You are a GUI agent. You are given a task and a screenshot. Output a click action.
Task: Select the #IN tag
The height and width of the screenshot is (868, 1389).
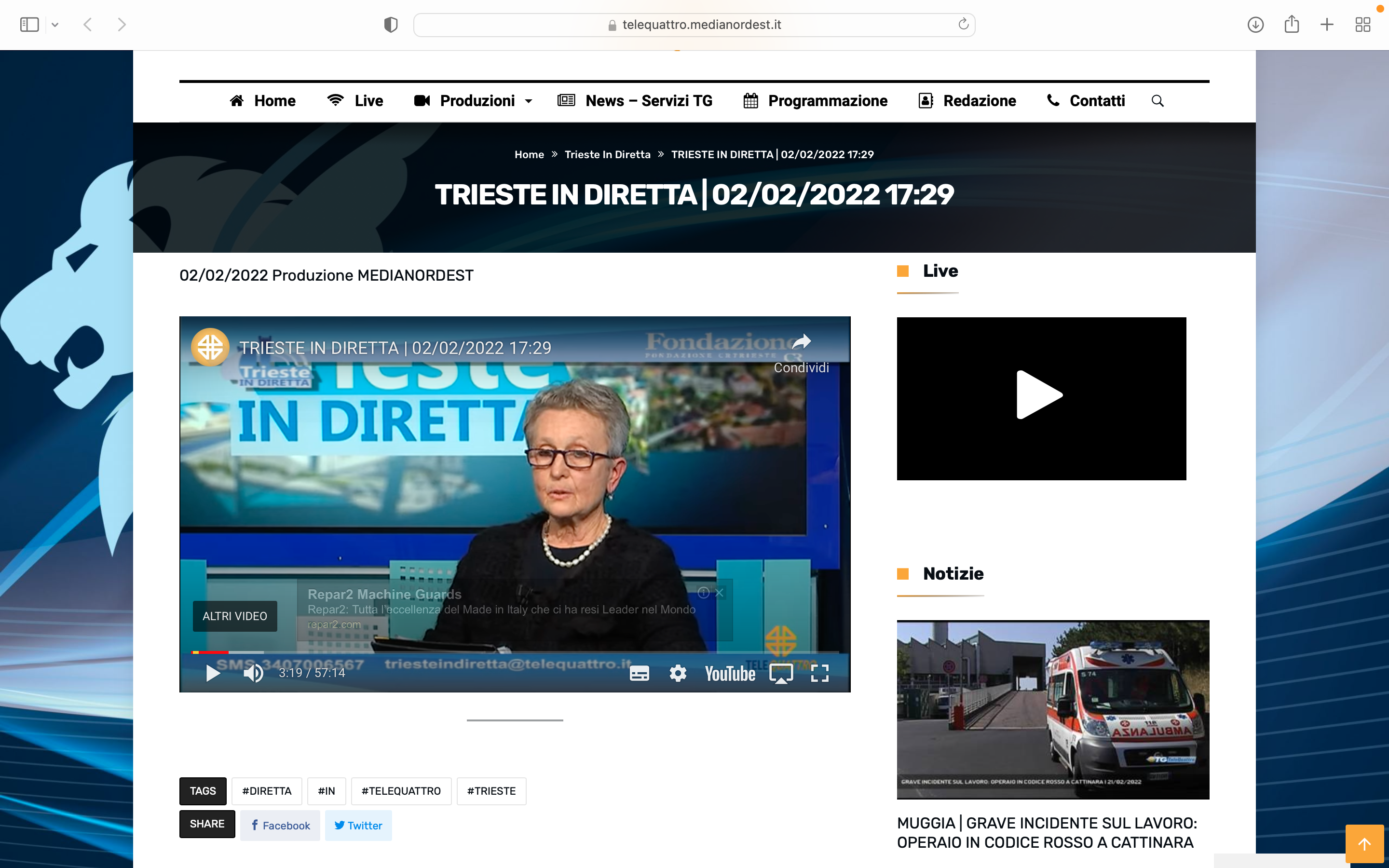pos(326,791)
